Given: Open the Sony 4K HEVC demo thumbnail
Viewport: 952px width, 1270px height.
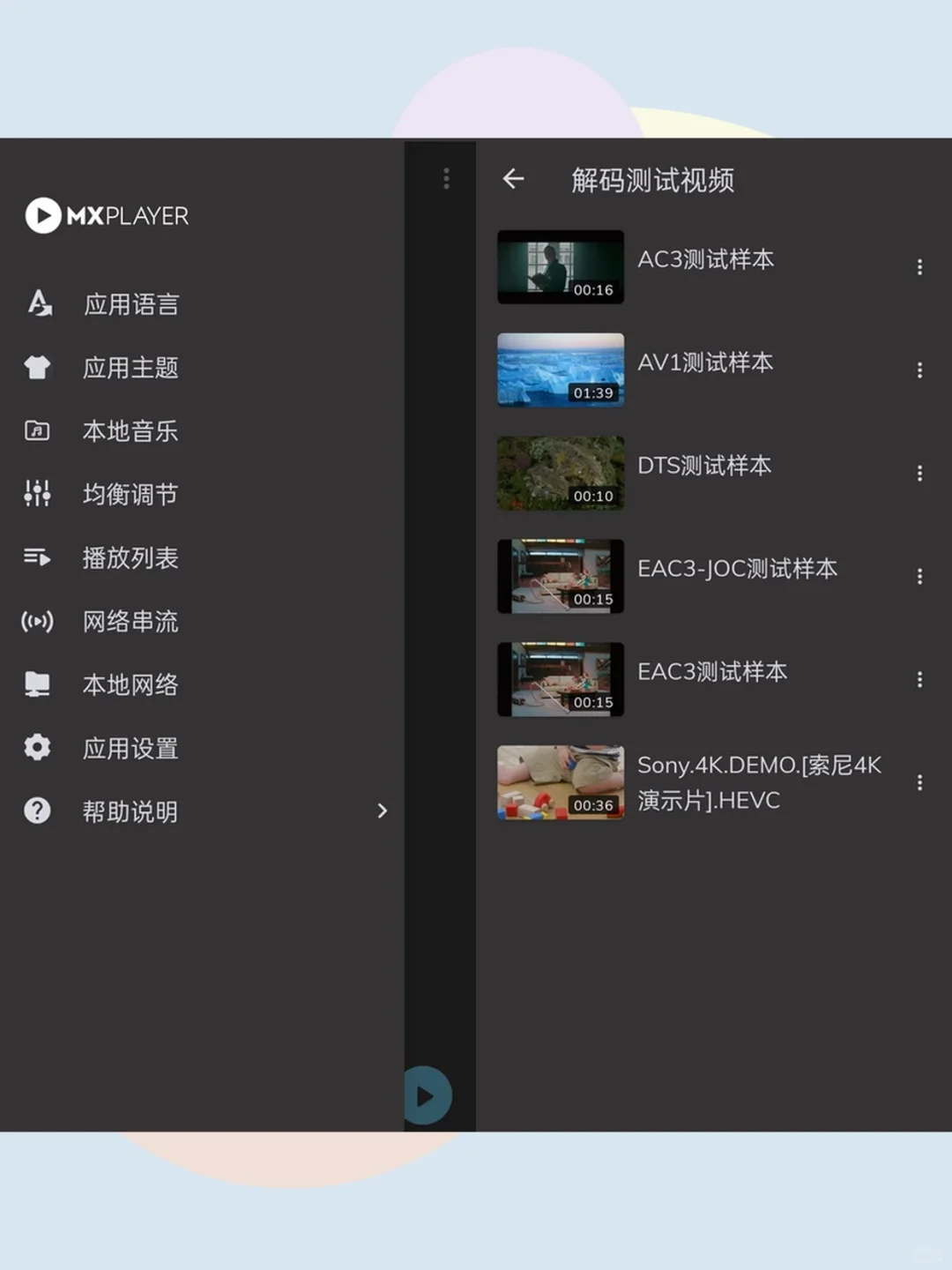Looking at the screenshot, I should point(560,781).
